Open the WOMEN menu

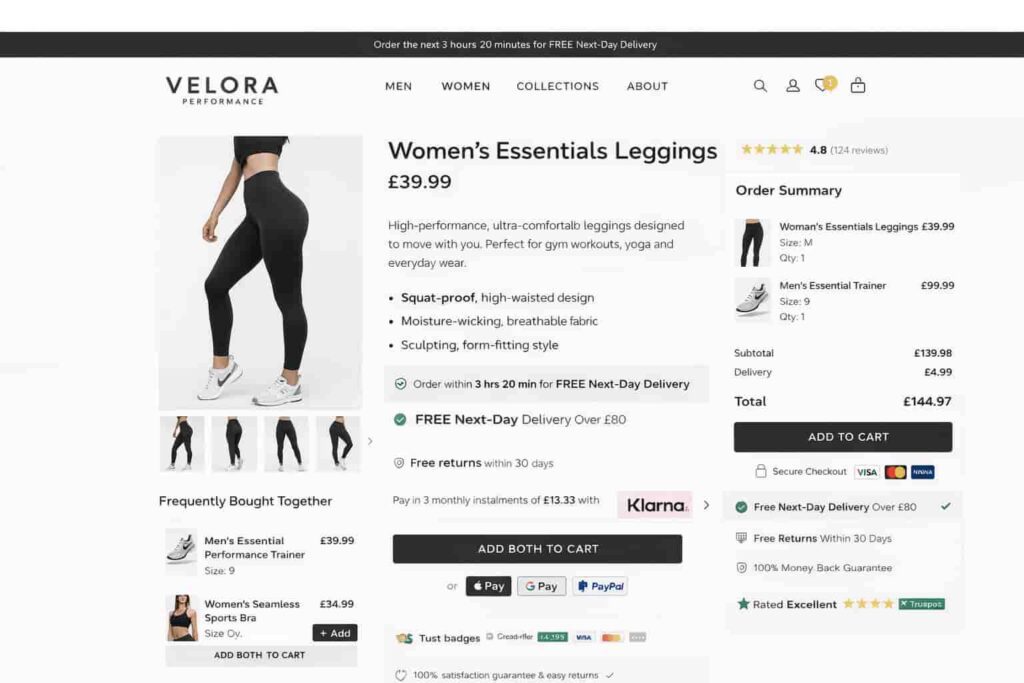click(x=466, y=86)
